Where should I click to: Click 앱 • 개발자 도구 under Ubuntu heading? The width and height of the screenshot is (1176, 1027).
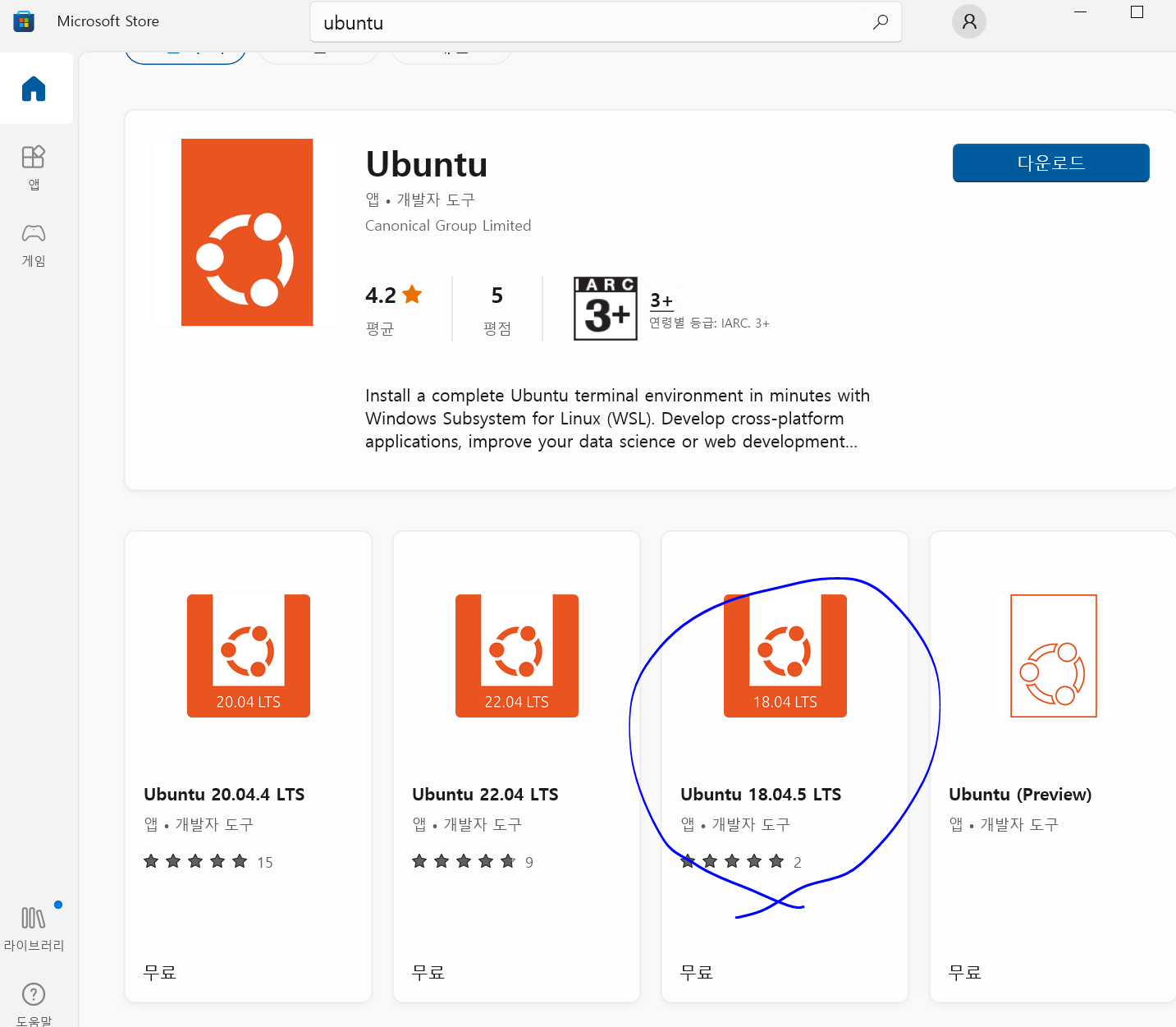coord(420,199)
